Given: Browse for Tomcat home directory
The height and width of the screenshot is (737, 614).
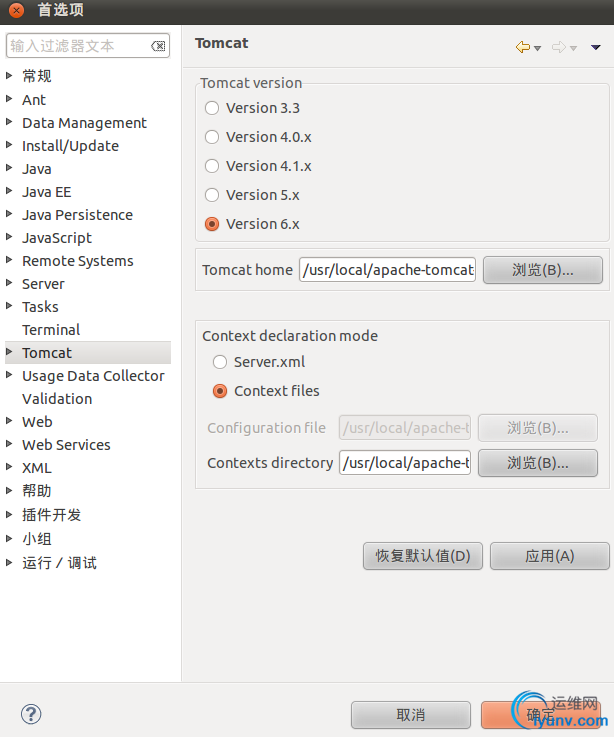Looking at the screenshot, I should (x=543, y=270).
